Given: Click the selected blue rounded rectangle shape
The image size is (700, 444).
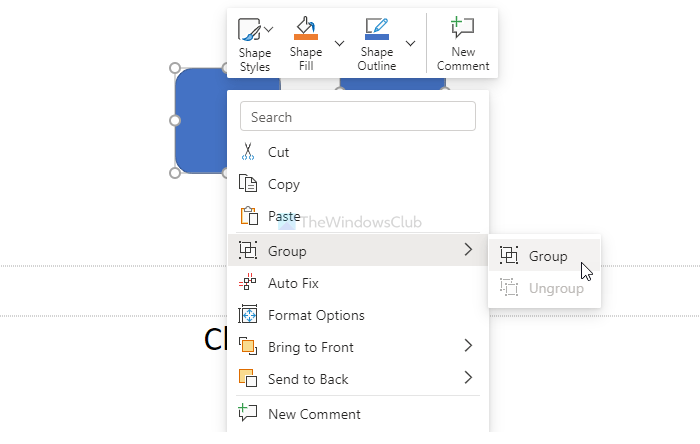Looking at the screenshot, I should coord(200,120).
